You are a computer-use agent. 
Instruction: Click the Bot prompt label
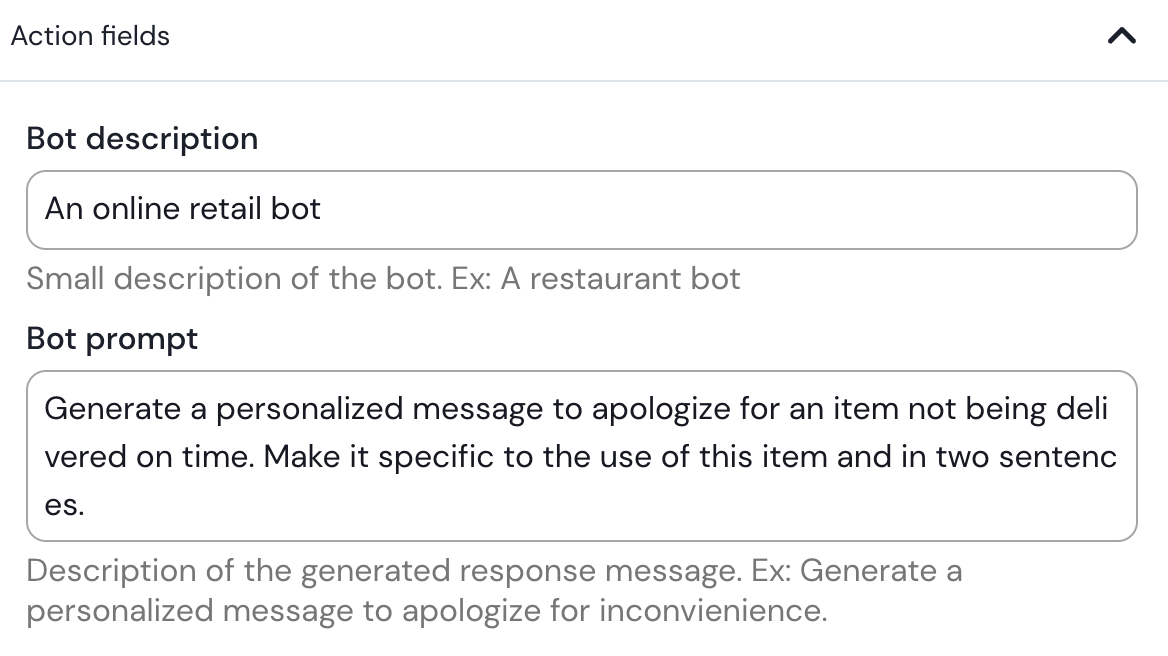111,338
